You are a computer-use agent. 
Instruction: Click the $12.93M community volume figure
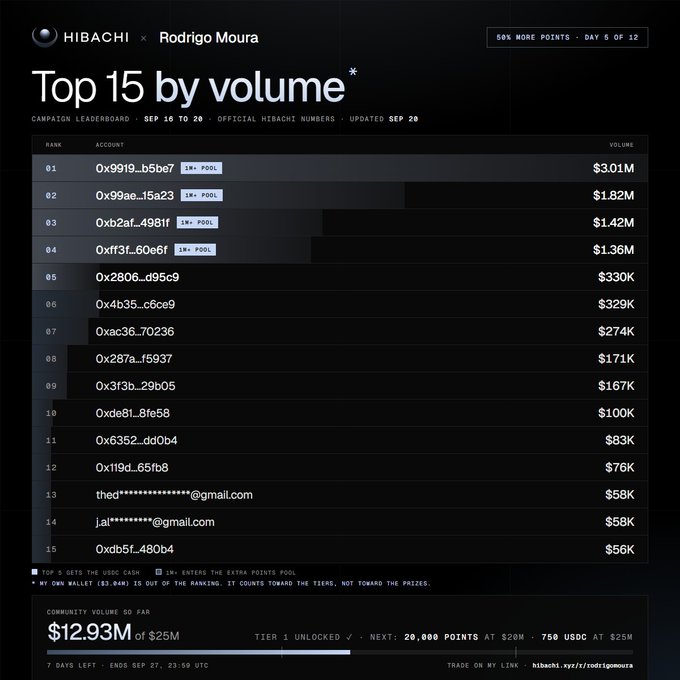(89, 632)
